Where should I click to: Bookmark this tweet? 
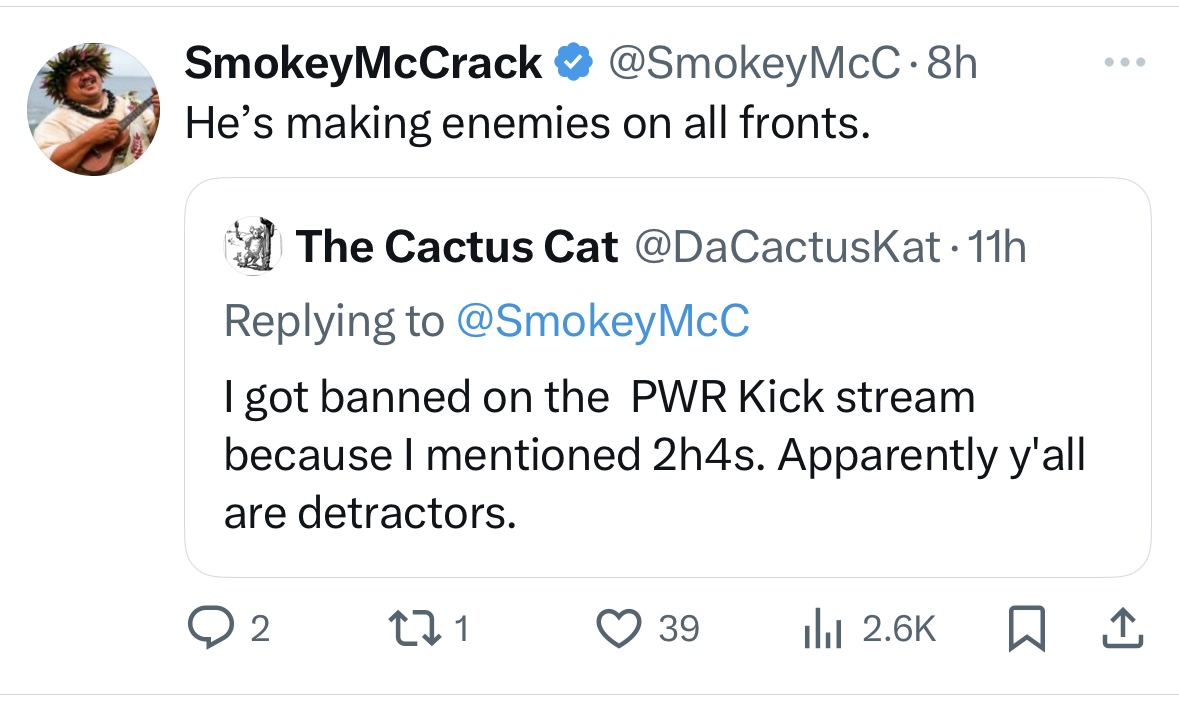(x=1026, y=628)
